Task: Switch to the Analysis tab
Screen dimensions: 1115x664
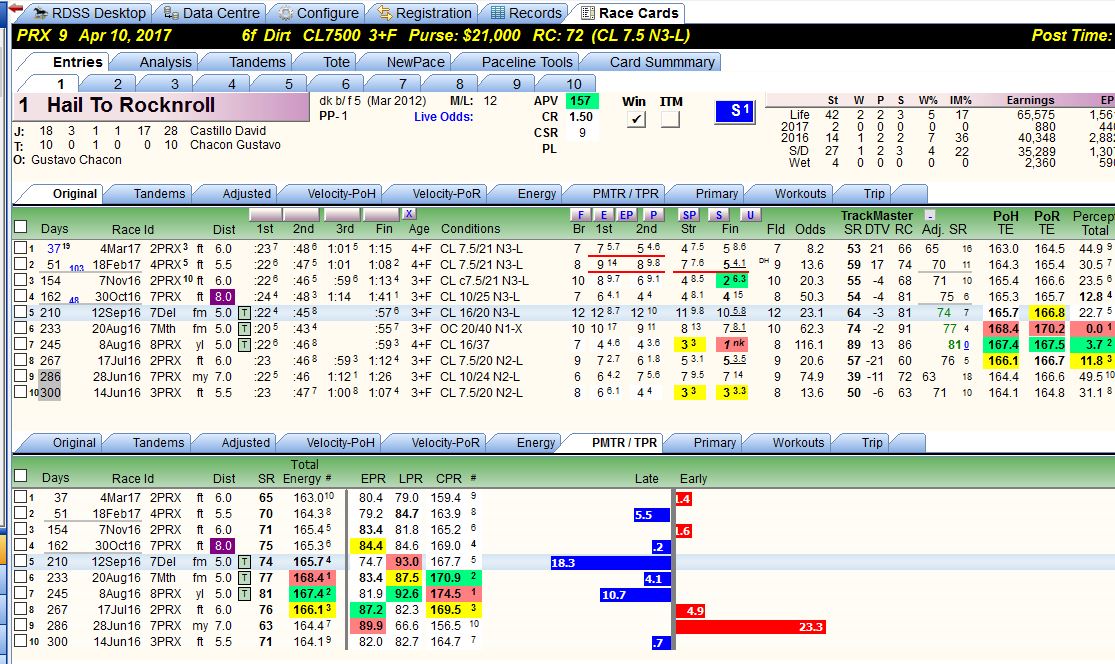Action: [x=165, y=62]
